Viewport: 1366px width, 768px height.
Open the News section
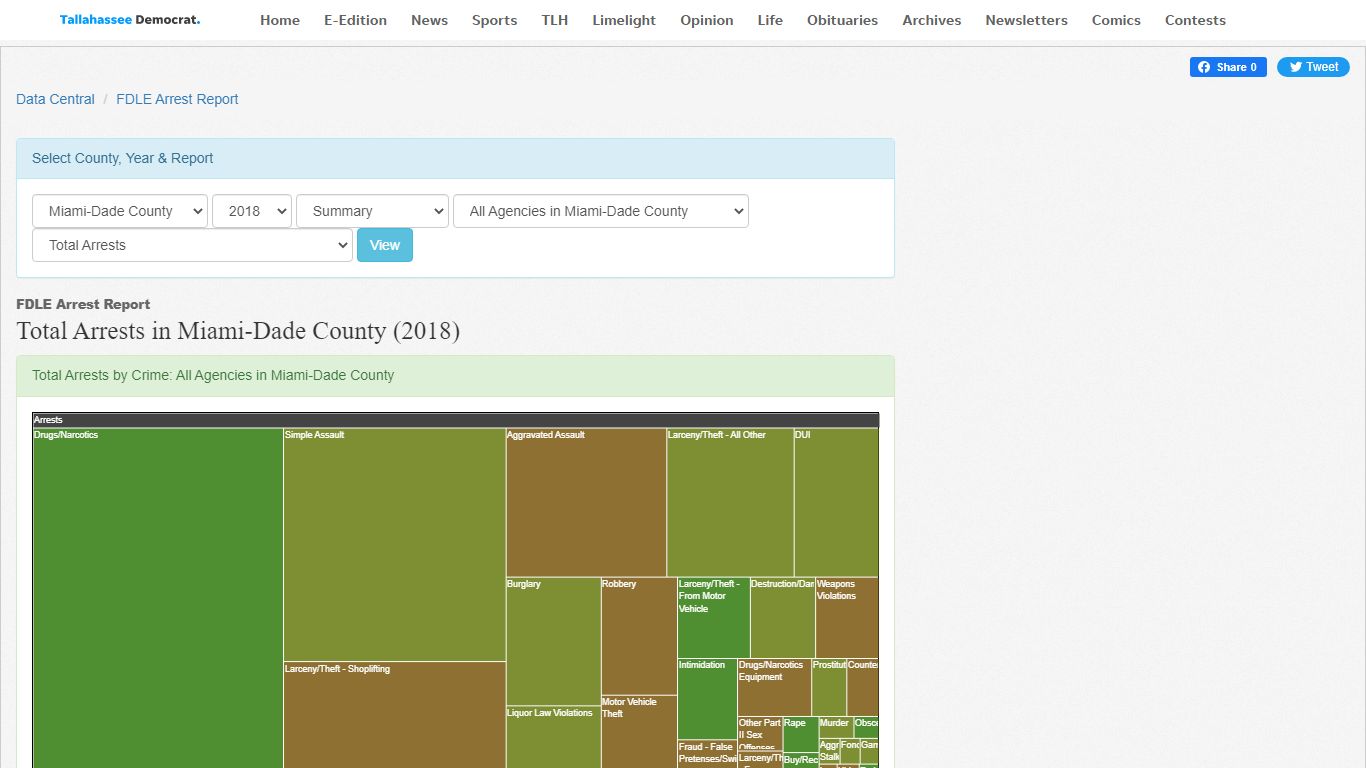pyautogui.click(x=429, y=20)
